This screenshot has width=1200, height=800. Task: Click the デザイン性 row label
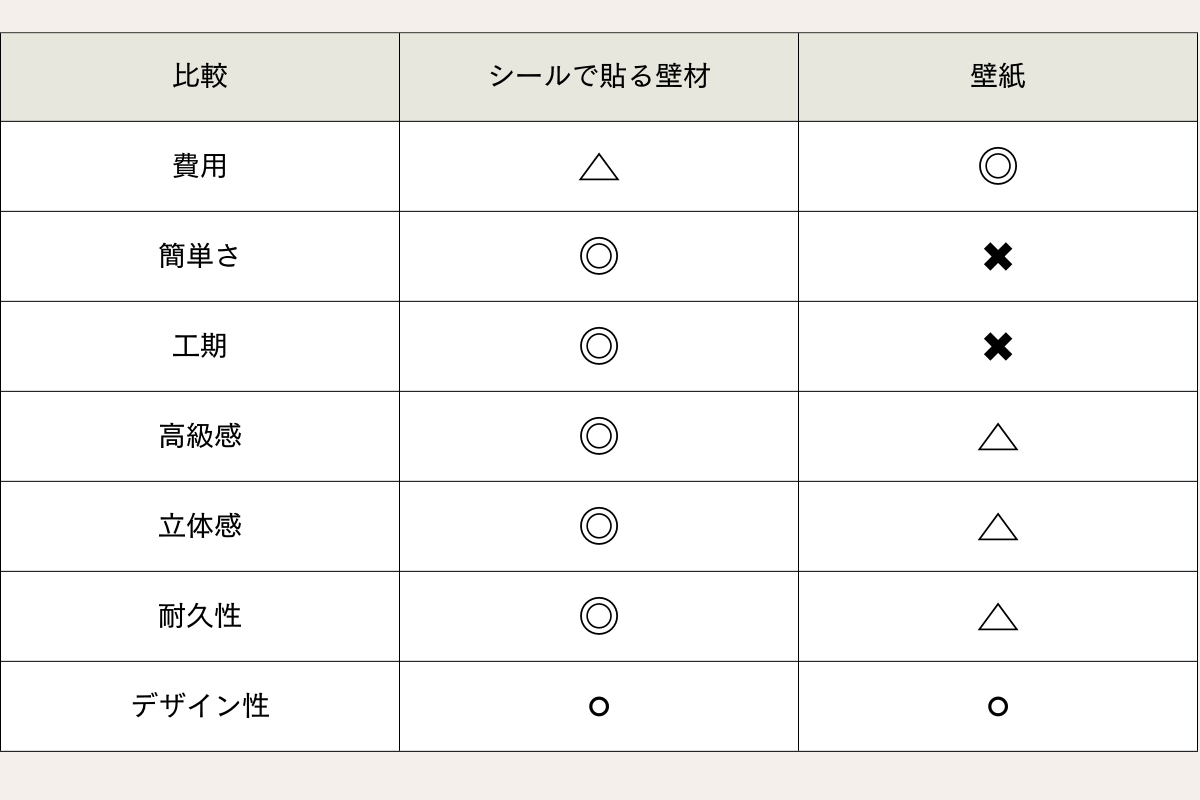[x=200, y=706]
